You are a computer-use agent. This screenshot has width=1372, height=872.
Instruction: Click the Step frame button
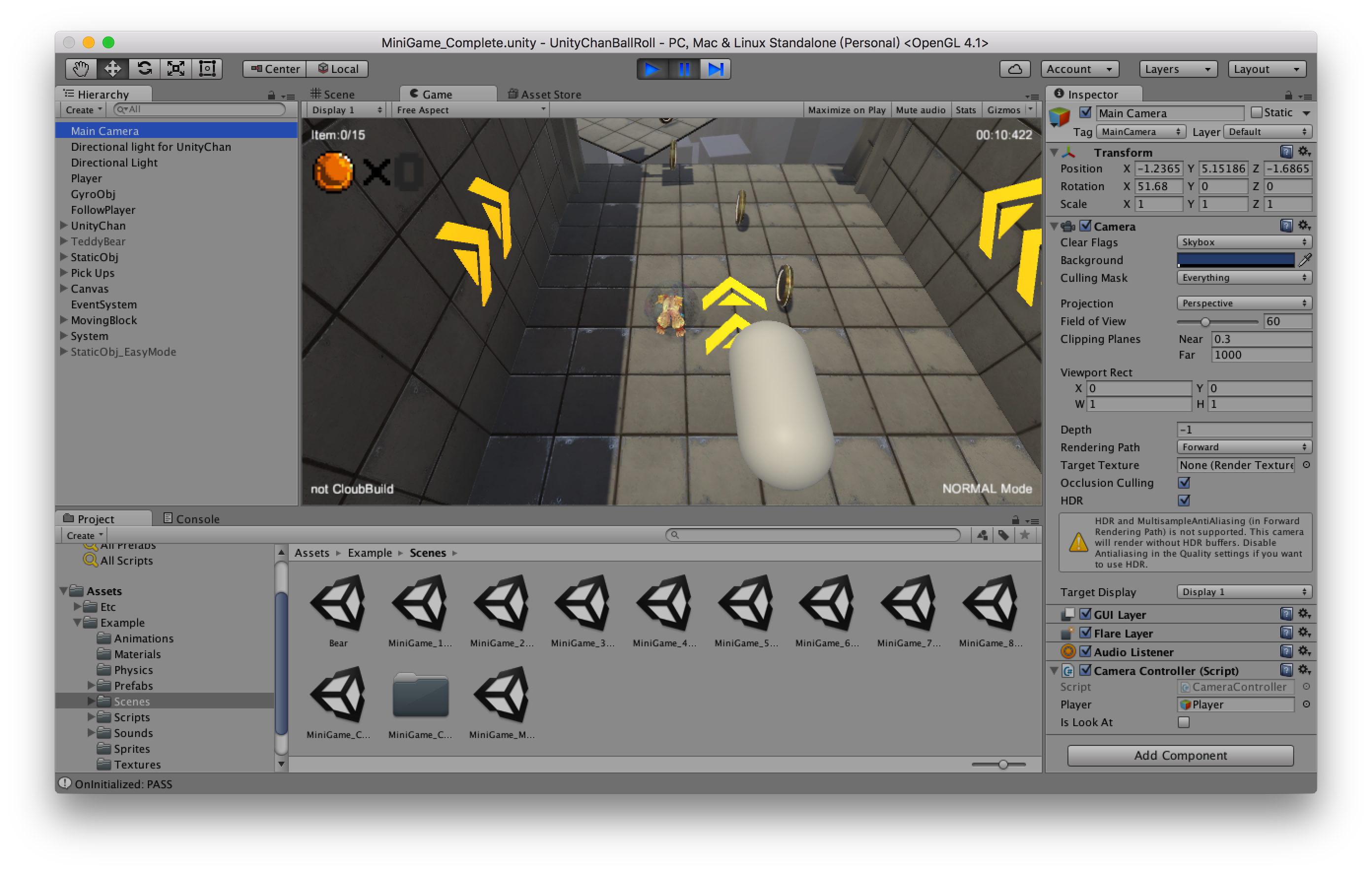715,69
